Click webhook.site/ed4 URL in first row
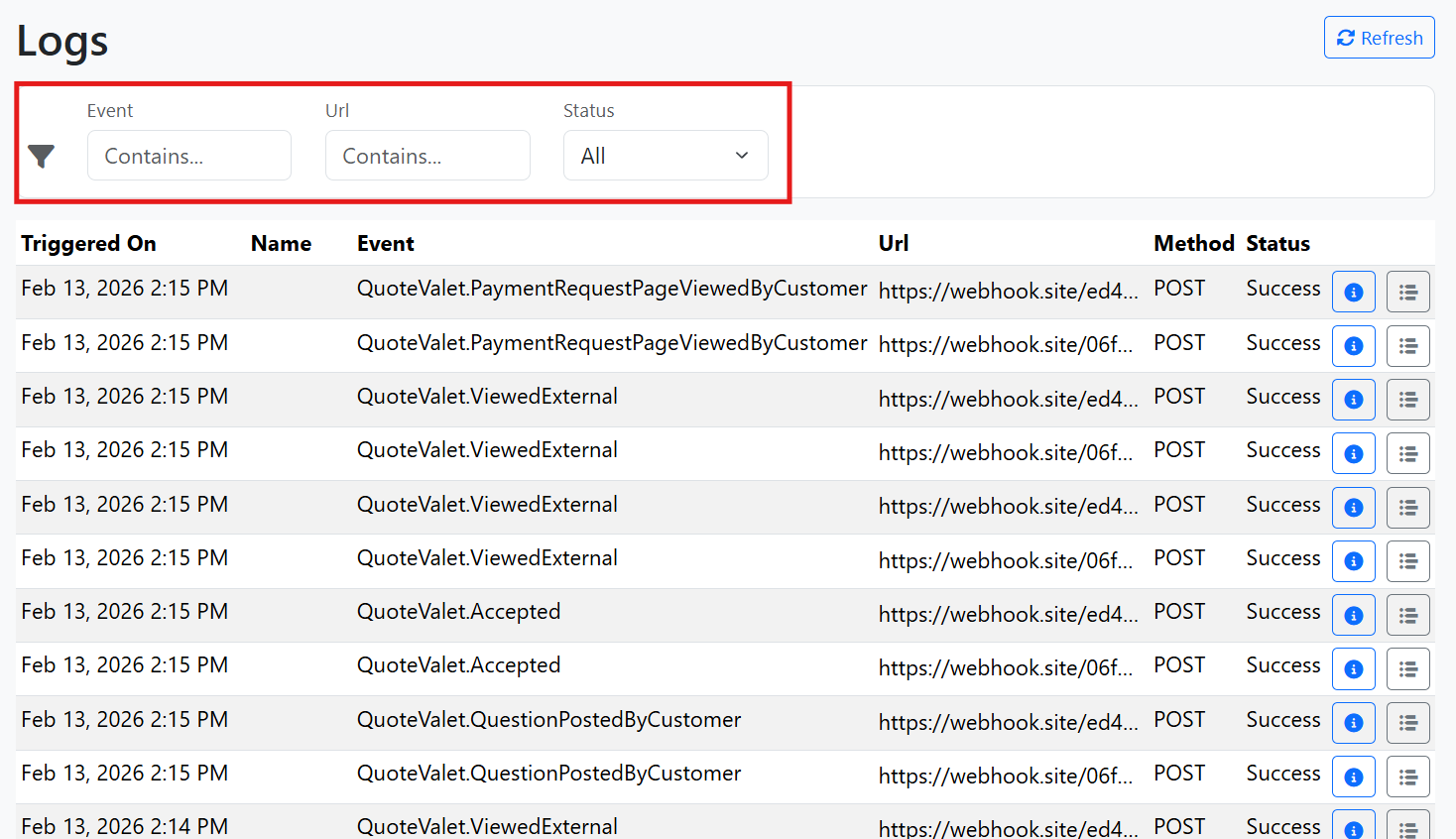This screenshot has height=839, width=1456. [1008, 291]
